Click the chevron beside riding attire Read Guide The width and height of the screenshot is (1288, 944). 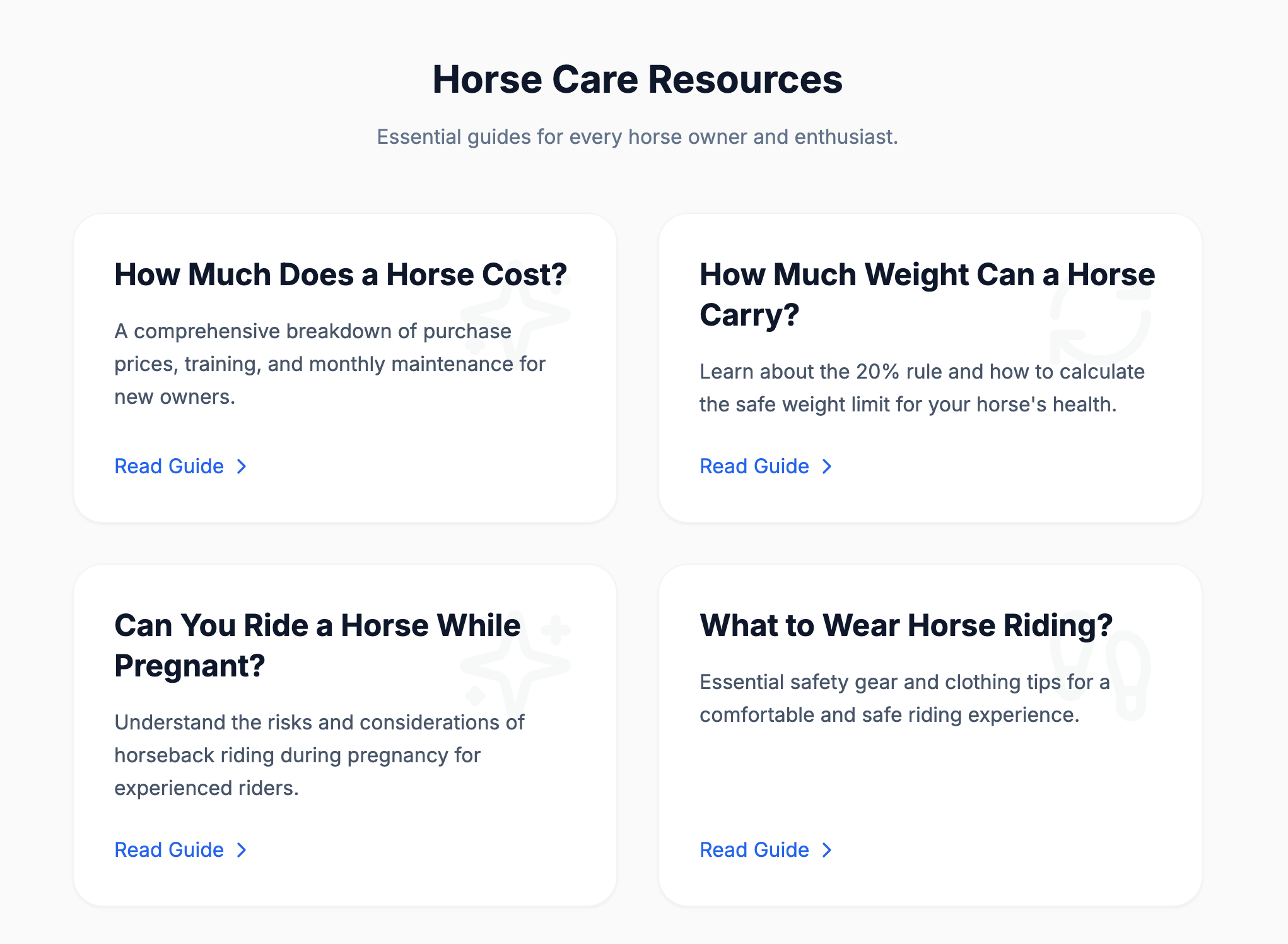coord(826,850)
